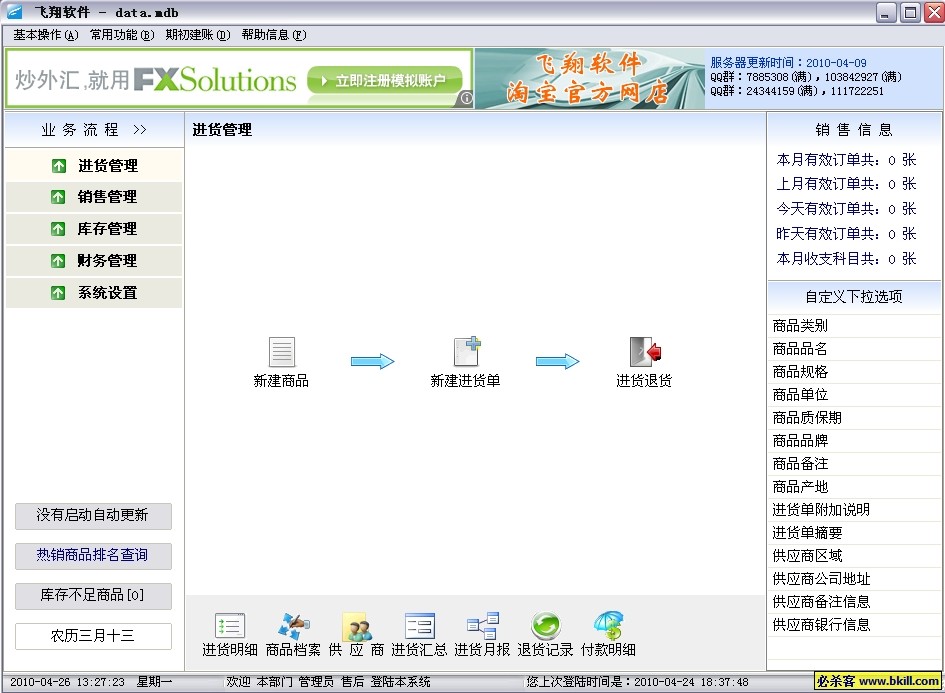Viewport: 945px width, 693px height.
Task: Click 上月有效订单共 sales info line
Action: (x=846, y=184)
